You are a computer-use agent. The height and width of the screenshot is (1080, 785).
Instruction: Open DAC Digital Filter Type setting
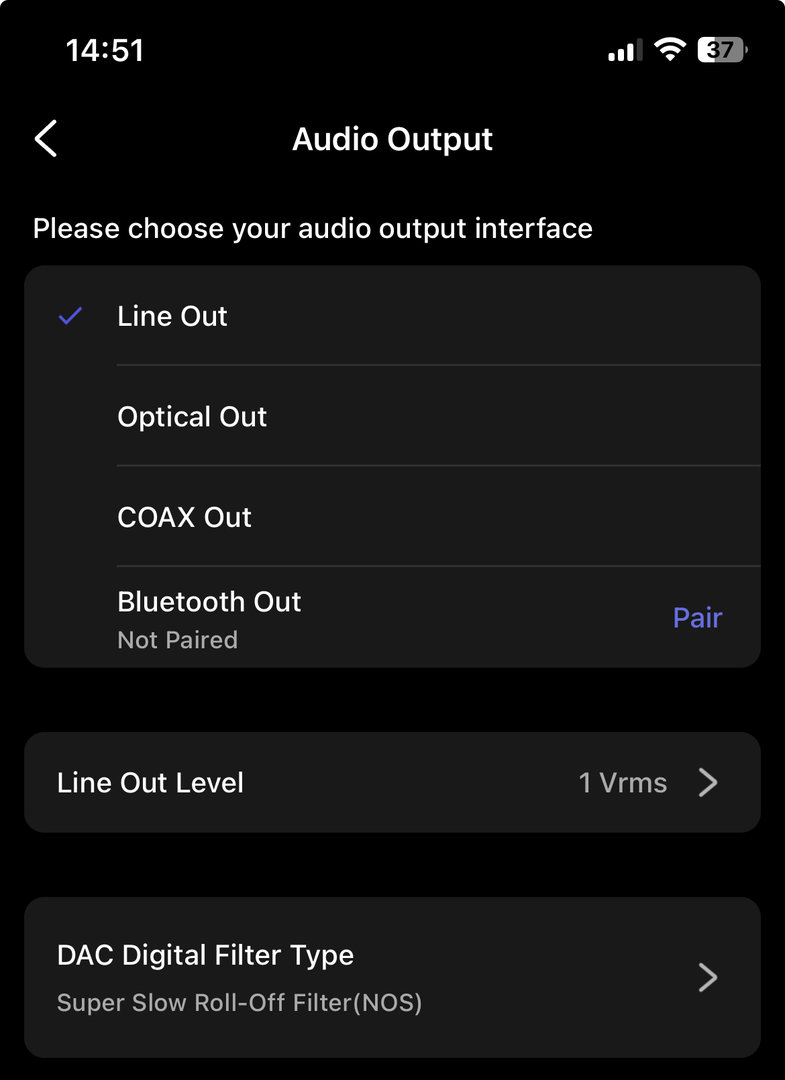click(205, 955)
